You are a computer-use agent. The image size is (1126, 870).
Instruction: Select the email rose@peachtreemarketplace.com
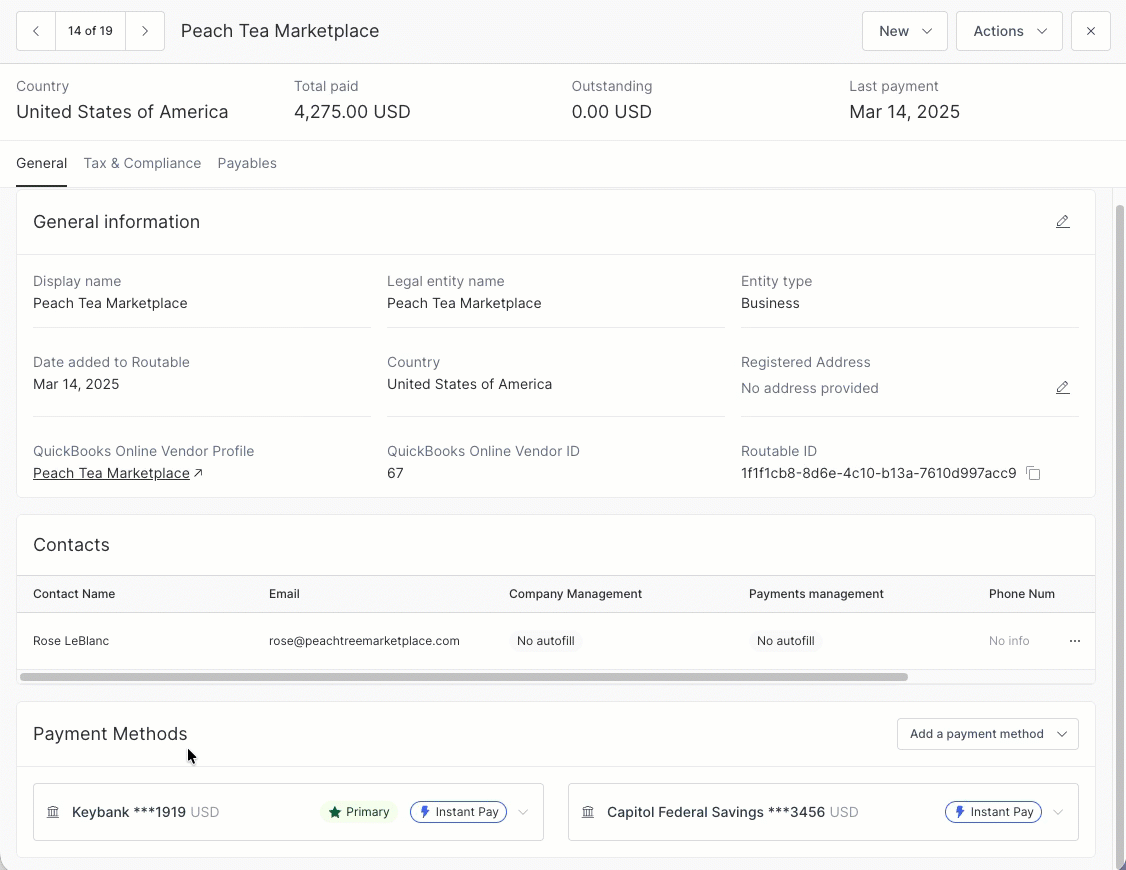click(364, 641)
